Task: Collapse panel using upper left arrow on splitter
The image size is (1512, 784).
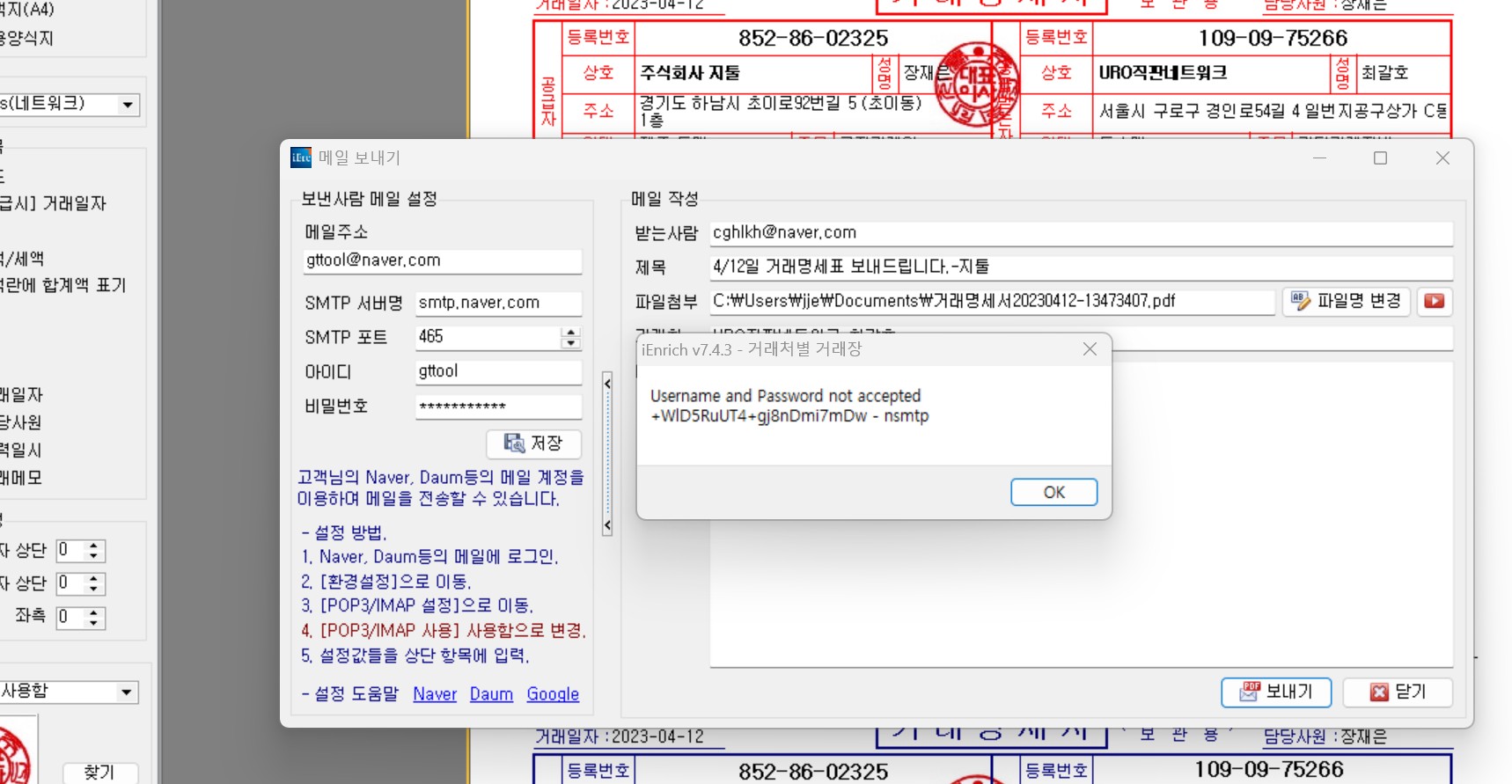Action: coord(607,384)
